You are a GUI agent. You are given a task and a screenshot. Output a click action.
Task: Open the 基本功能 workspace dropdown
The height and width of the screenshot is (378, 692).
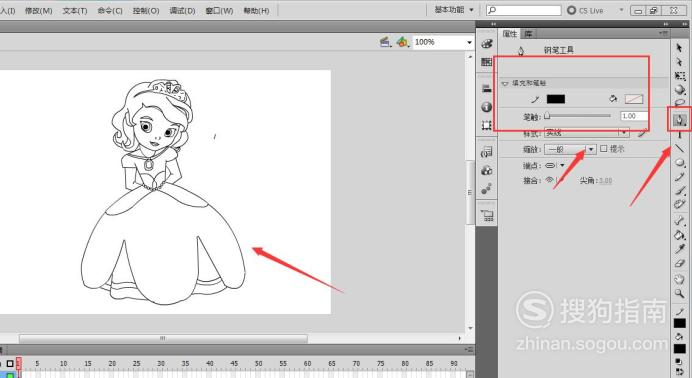[x=454, y=10]
